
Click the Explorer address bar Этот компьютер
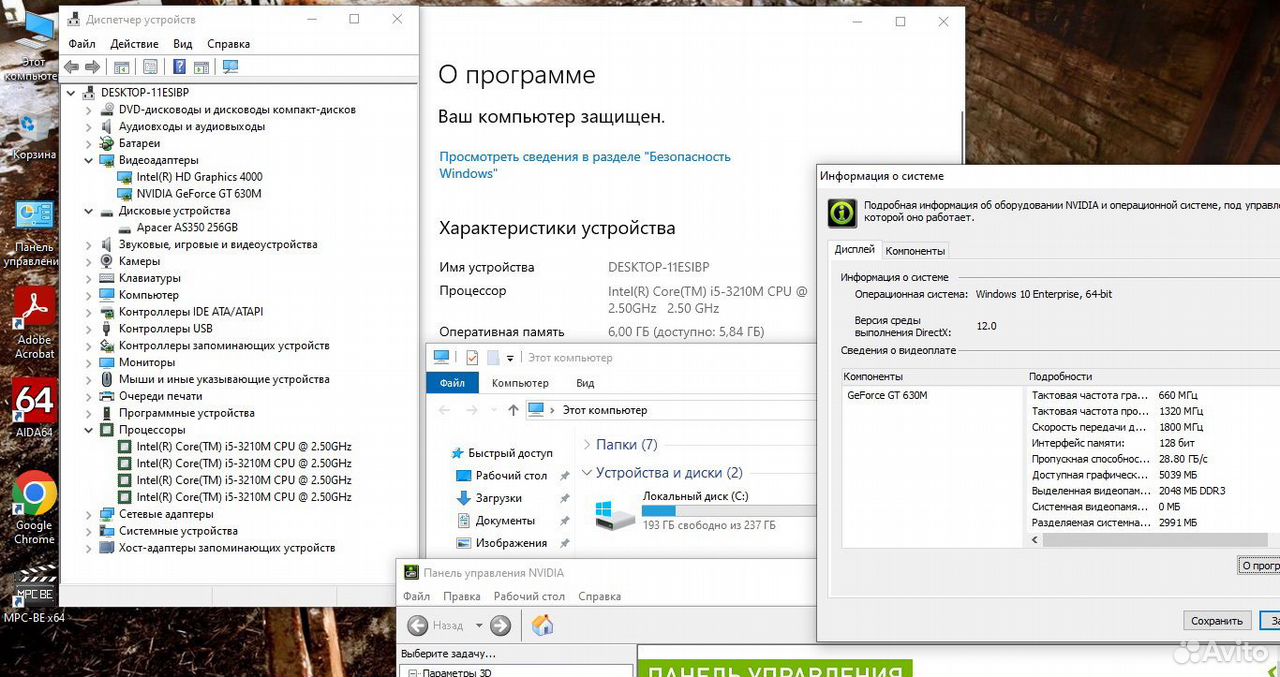[x=605, y=410]
